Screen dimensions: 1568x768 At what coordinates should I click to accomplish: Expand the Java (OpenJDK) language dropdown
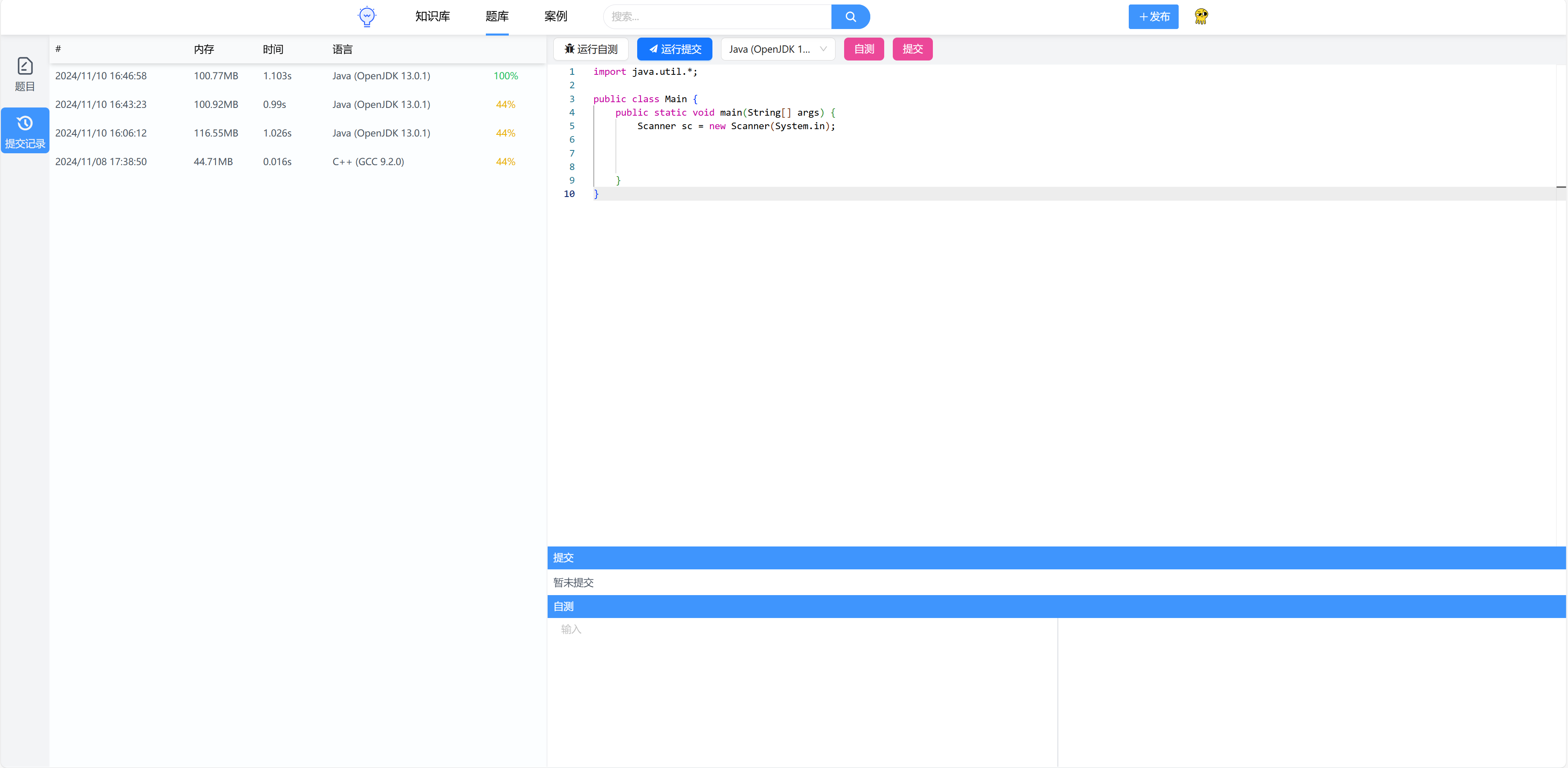click(x=777, y=49)
